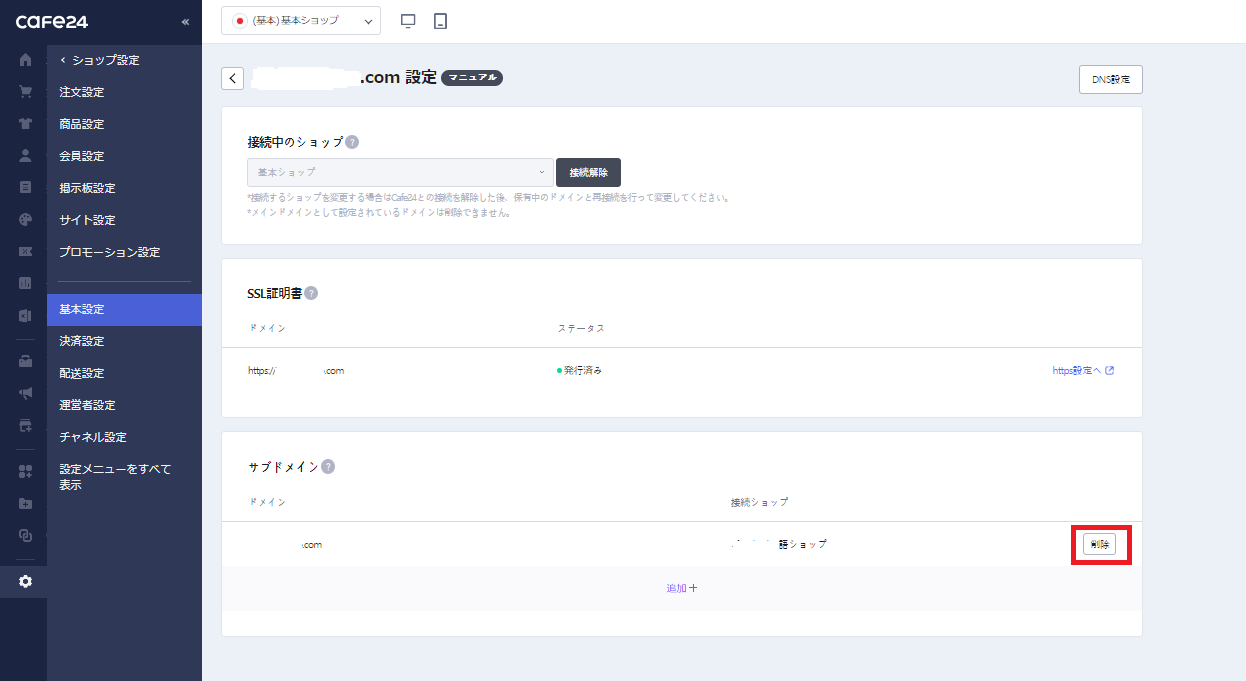Click 削除 button for the subdomain
This screenshot has height=681, width=1246.
(x=1099, y=544)
